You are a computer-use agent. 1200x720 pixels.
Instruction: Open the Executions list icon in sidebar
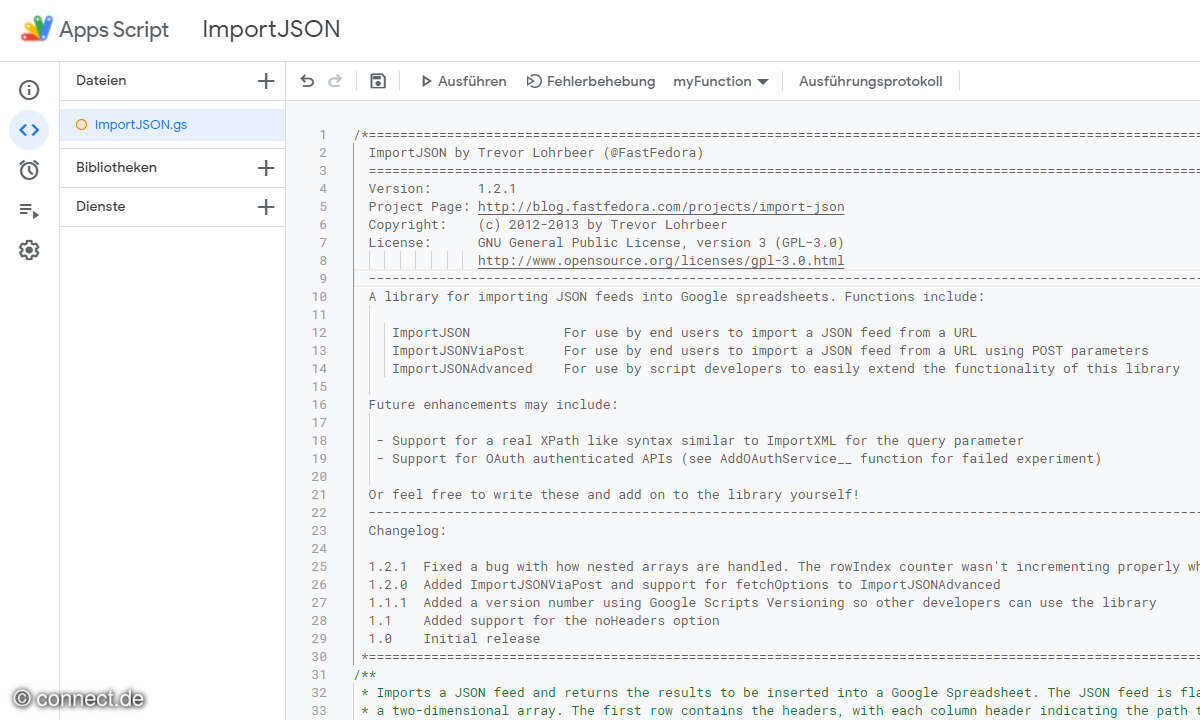[29, 210]
